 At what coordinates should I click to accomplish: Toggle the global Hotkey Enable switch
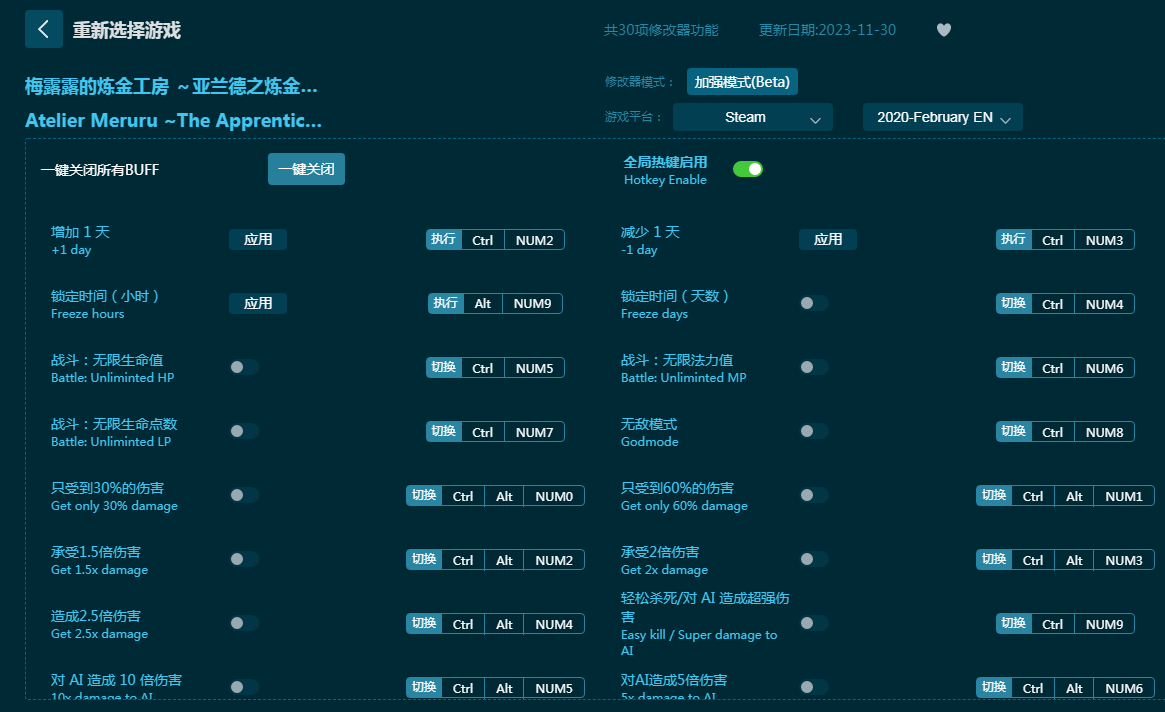(747, 169)
